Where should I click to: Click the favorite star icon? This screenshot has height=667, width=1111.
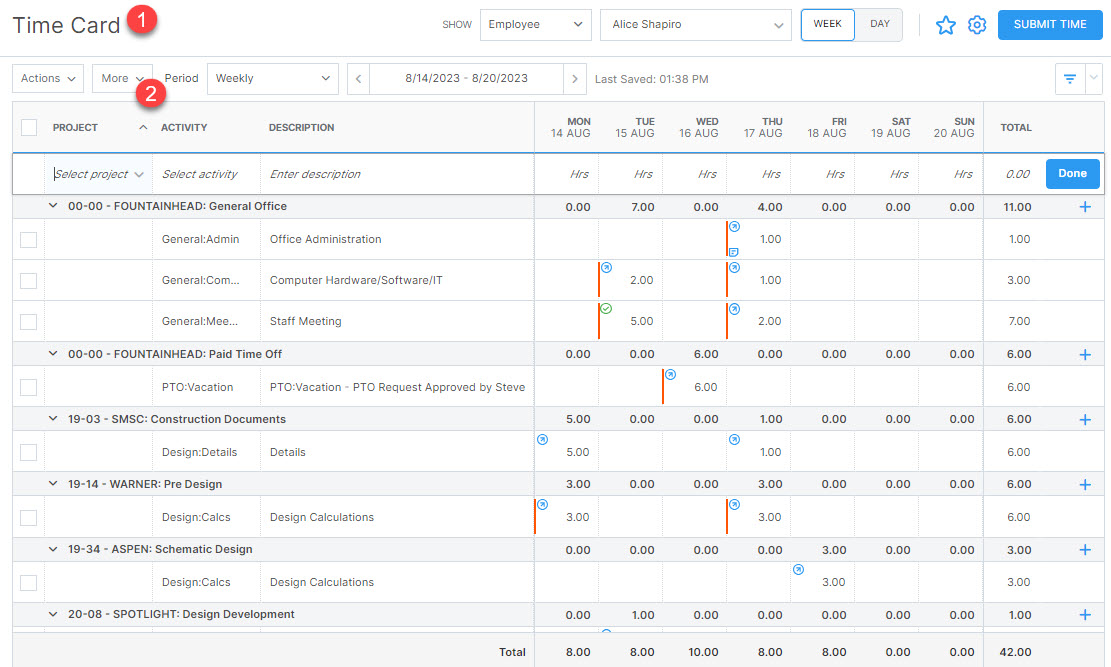[x=945, y=25]
